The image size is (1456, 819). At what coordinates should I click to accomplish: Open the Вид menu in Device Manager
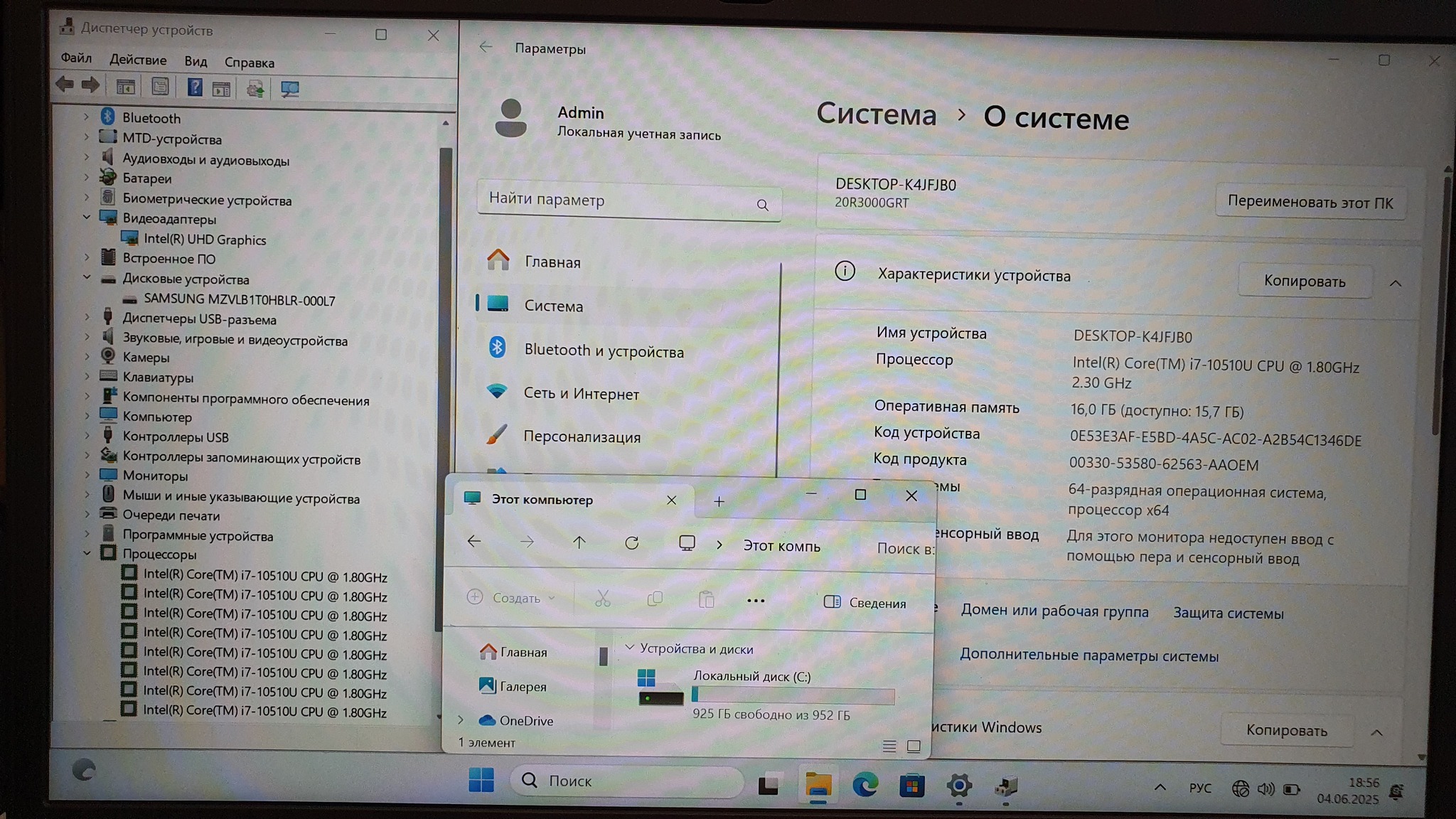tap(196, 62)
